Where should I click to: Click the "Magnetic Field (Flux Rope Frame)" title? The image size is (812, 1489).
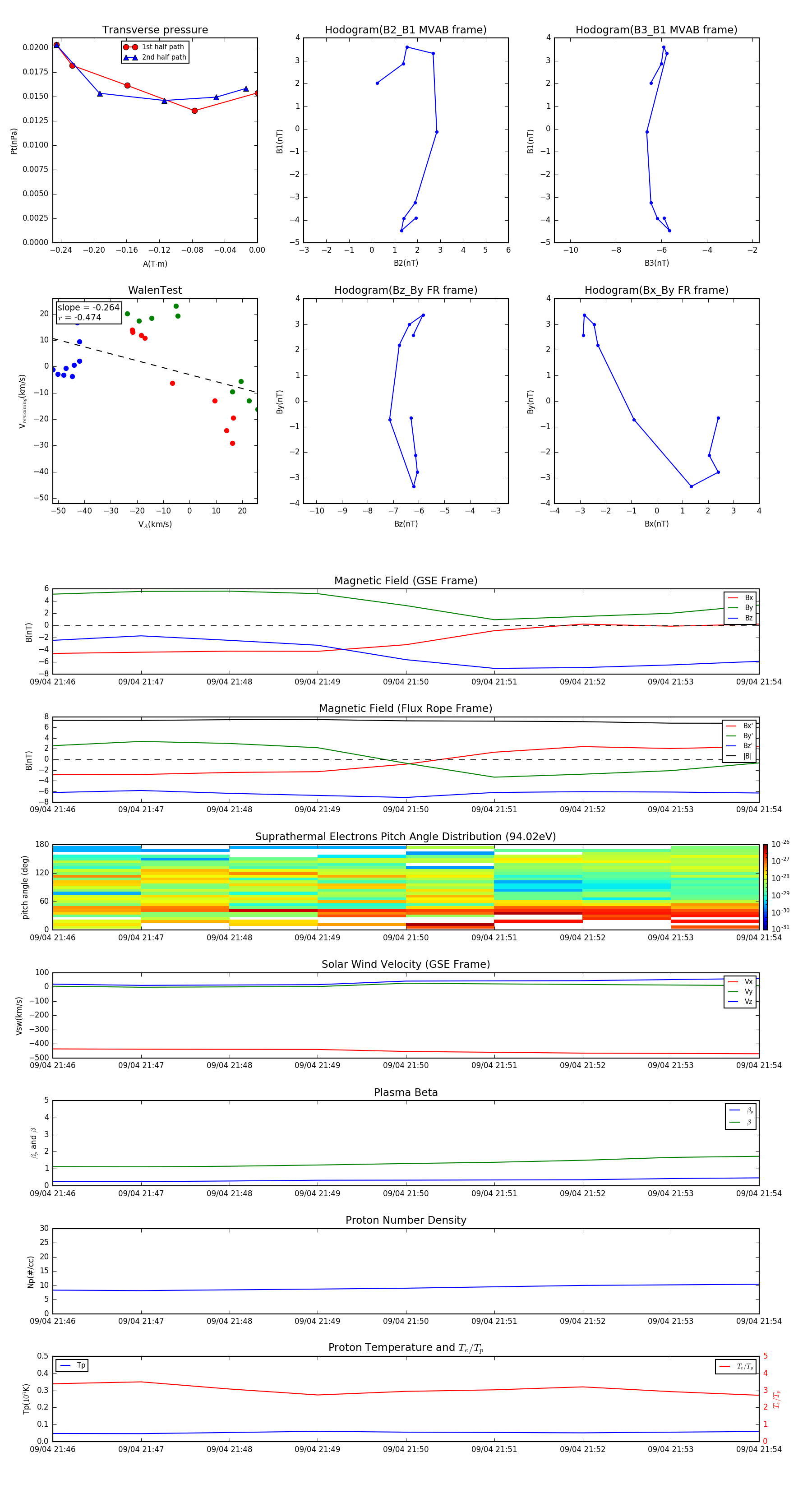(406, 709)
